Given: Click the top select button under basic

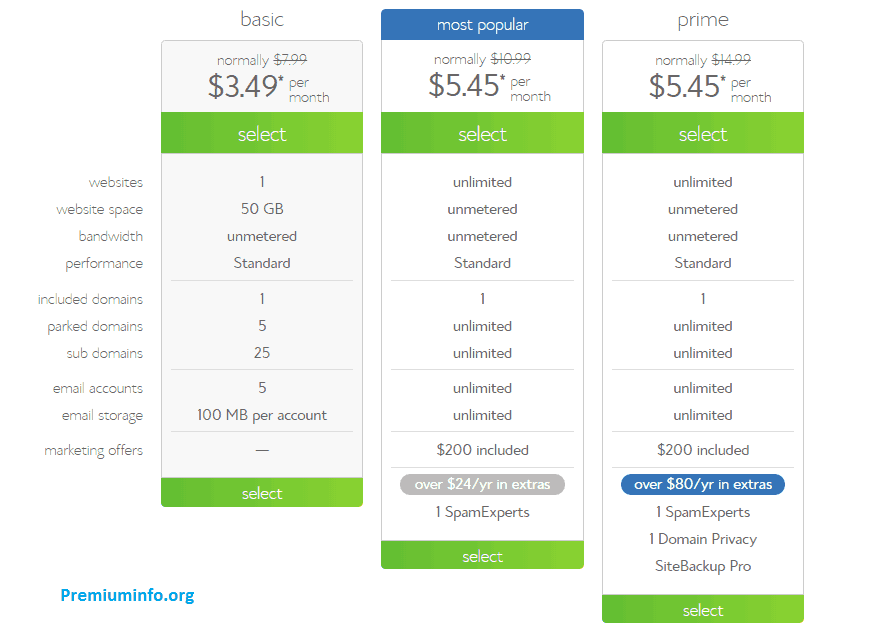Looking at the screenshot, I should [x=262, y=134].
